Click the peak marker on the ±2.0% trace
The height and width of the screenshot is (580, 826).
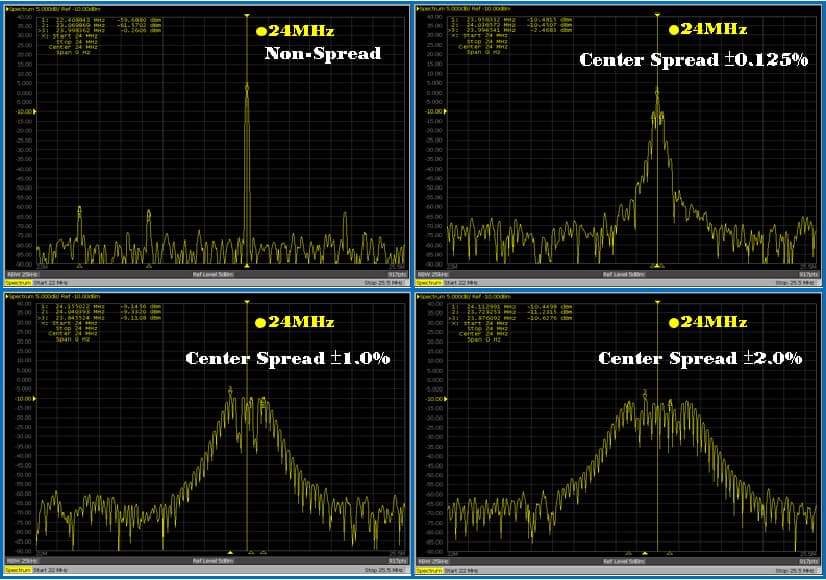(x=645, y=393)
